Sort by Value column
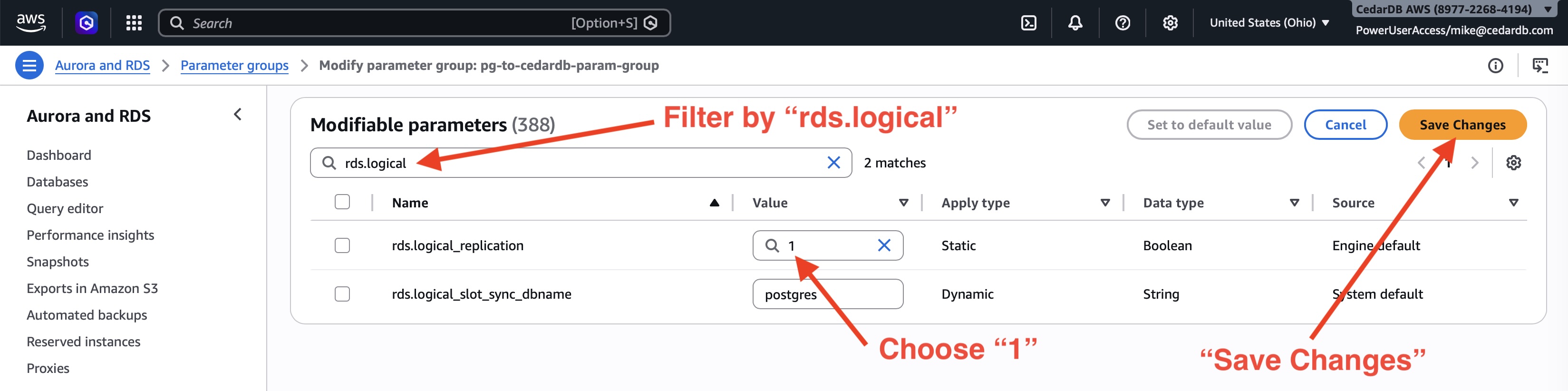This screenshot has width=1568, height=391. (x=904, y=203)
